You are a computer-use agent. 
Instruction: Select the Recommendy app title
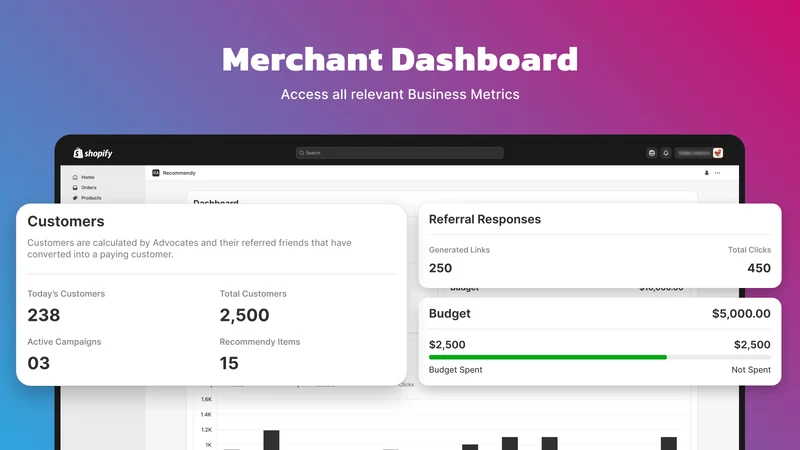(x=179, y=173)
